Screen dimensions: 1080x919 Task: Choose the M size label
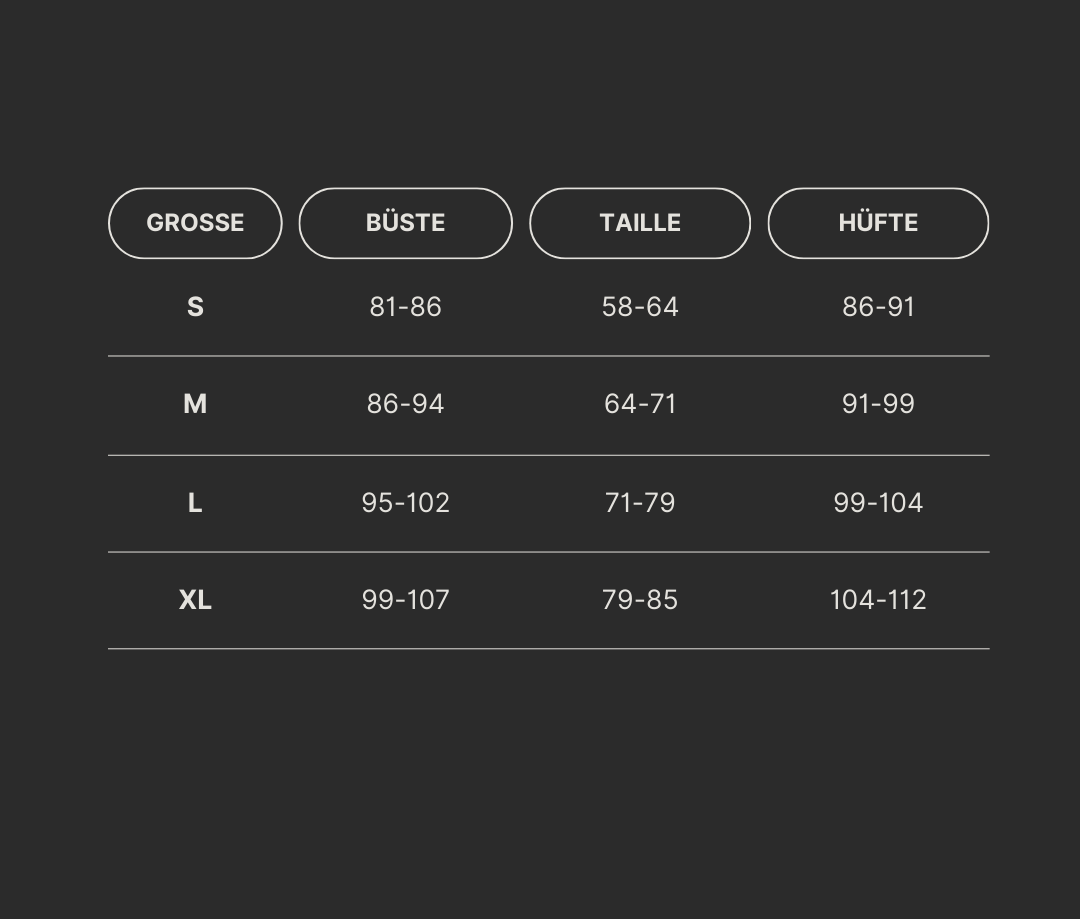195,404
